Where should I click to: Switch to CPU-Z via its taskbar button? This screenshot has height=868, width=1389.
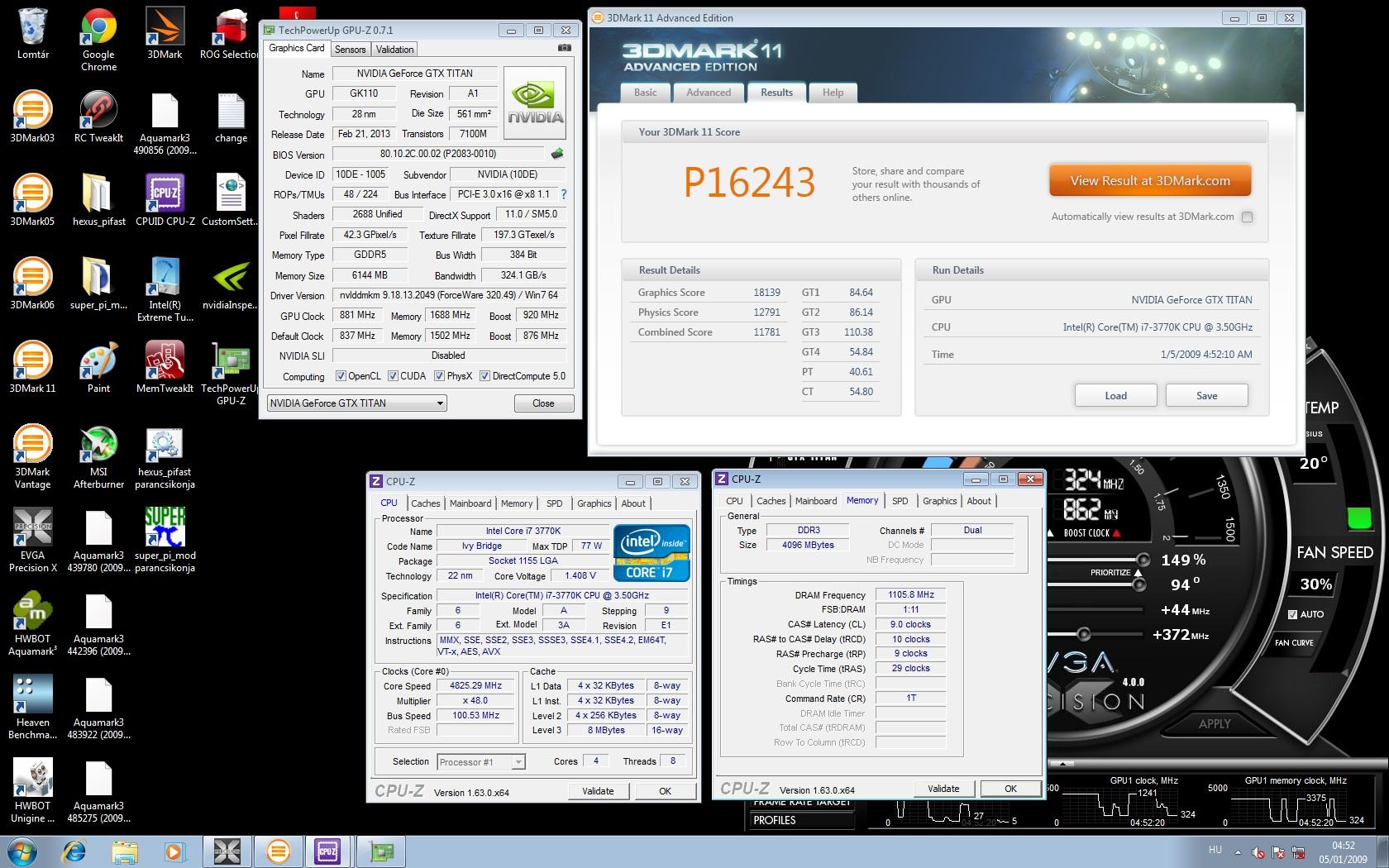tap(327, 851)
